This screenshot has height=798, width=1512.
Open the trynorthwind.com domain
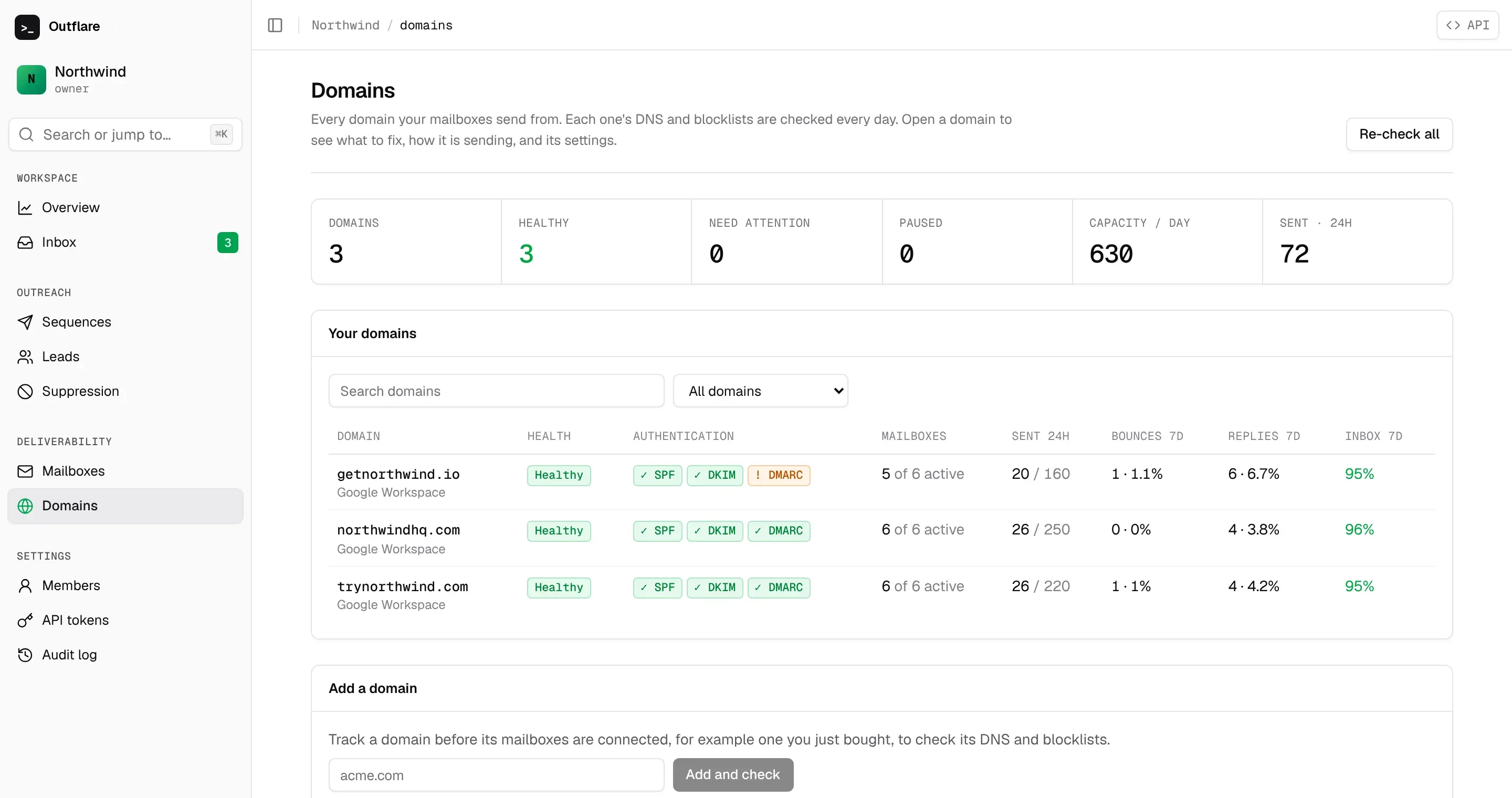click(x=881, y=594)
